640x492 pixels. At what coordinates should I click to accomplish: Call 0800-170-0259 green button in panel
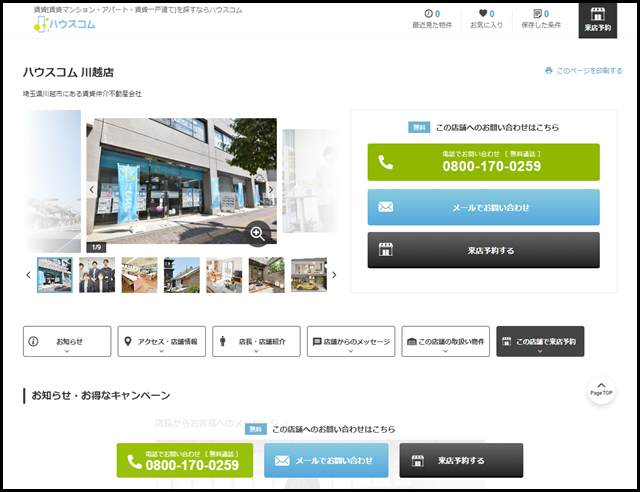pos(484,162)
